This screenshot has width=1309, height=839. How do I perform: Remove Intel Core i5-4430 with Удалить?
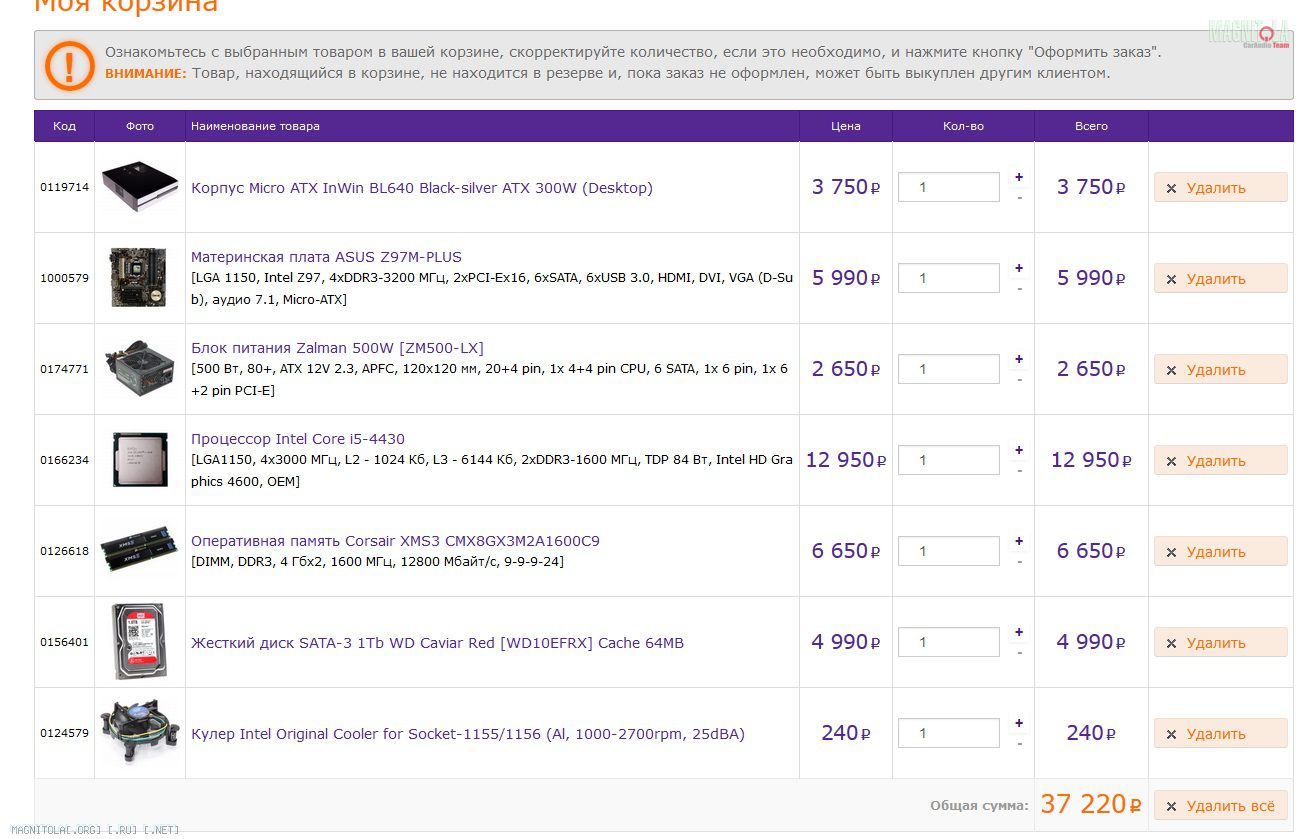(1220, 460)
